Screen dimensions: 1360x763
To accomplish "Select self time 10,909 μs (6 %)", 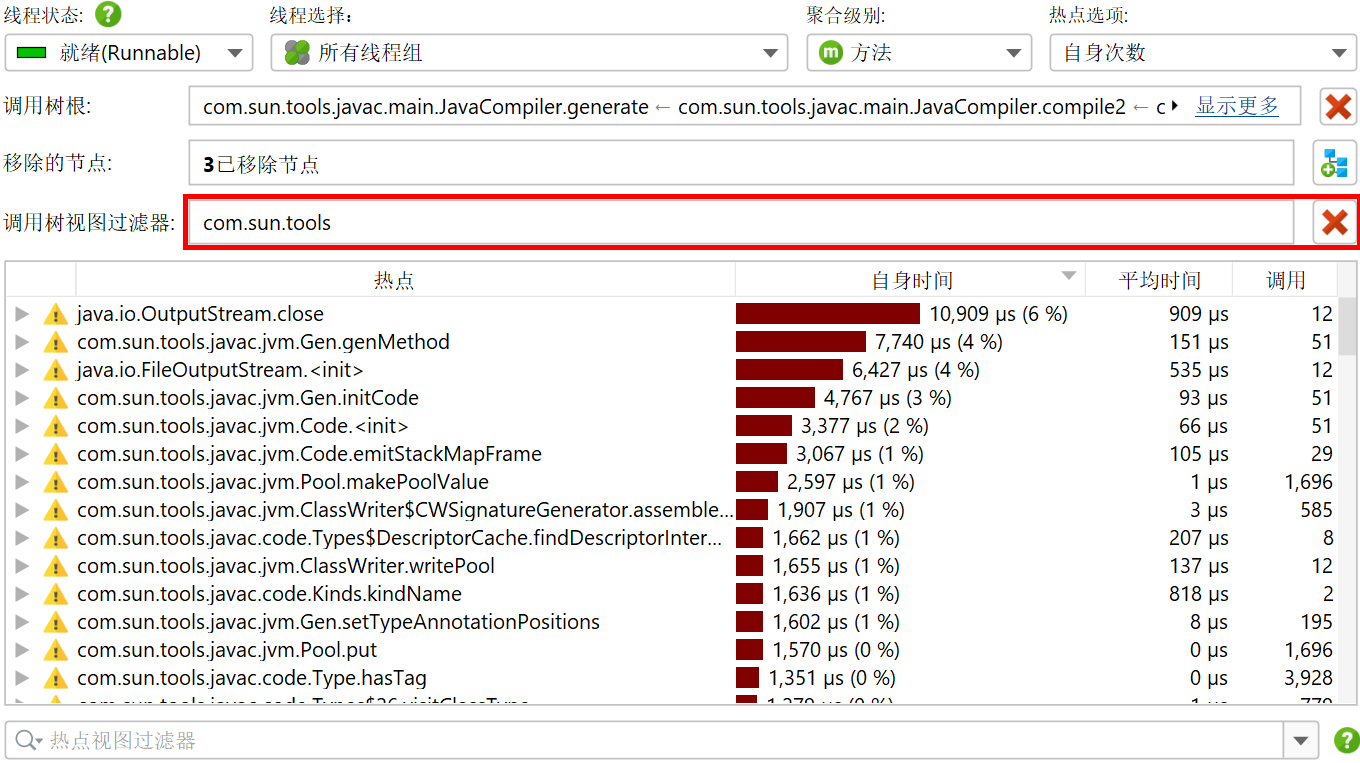I will coord(998,314).
